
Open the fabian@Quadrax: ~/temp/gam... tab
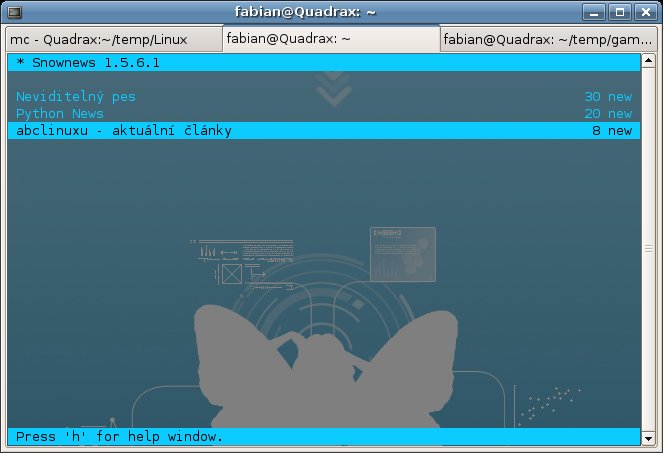pos(548,40)
